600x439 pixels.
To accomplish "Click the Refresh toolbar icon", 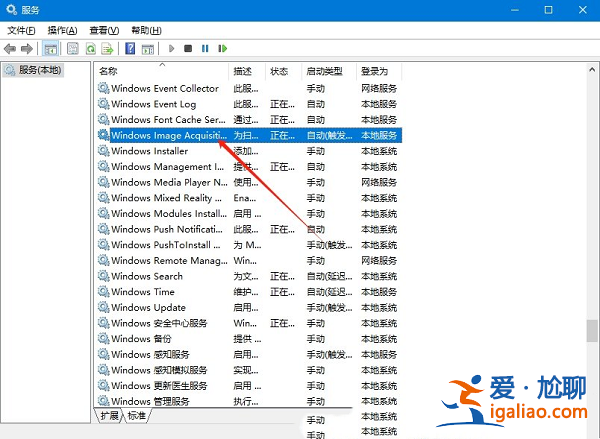I will coord(91,49).
